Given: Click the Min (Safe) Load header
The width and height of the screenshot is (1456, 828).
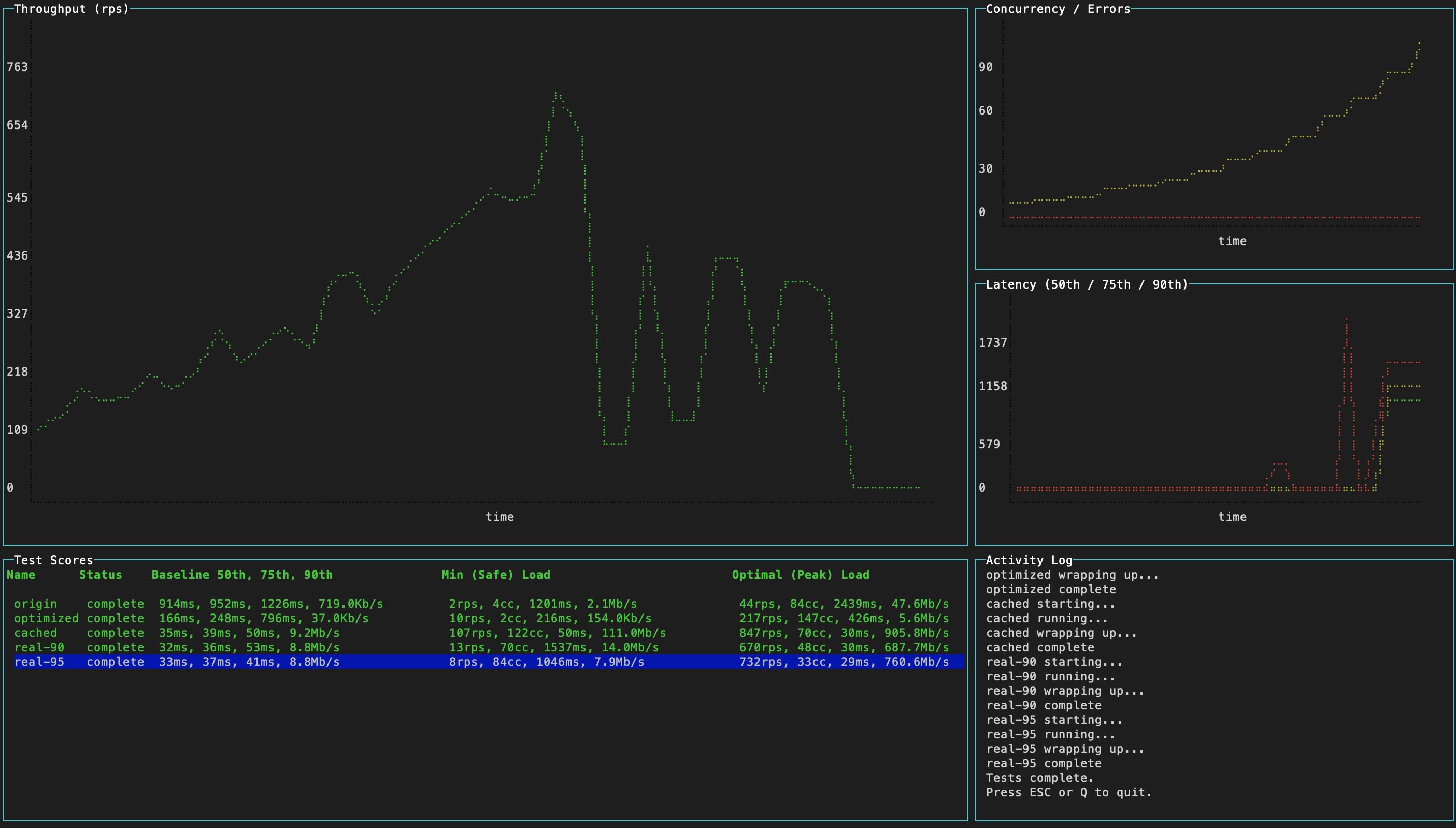Looking at the screenshot, I should pos(496,575).
